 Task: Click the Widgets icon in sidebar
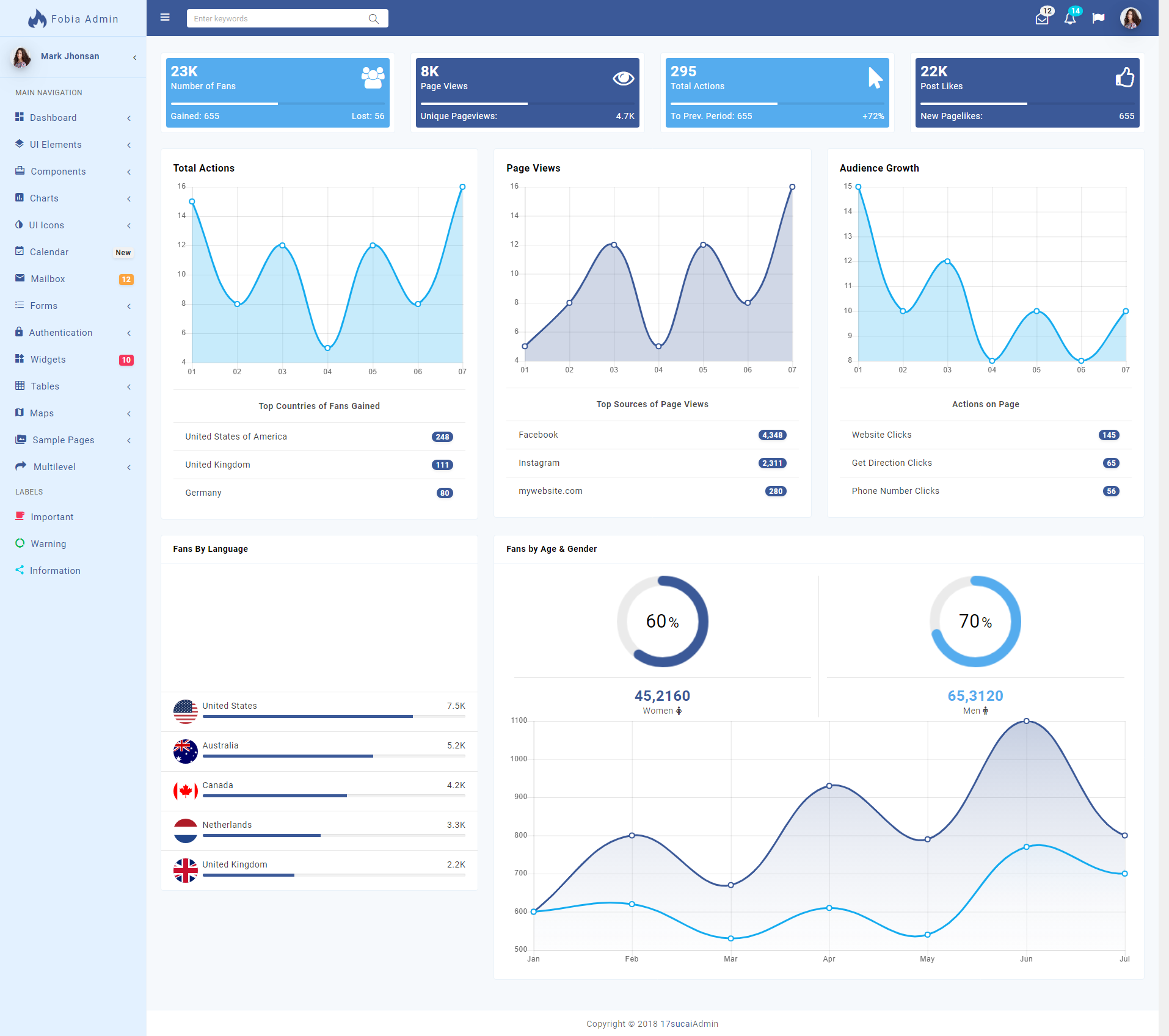coord(20,358)
